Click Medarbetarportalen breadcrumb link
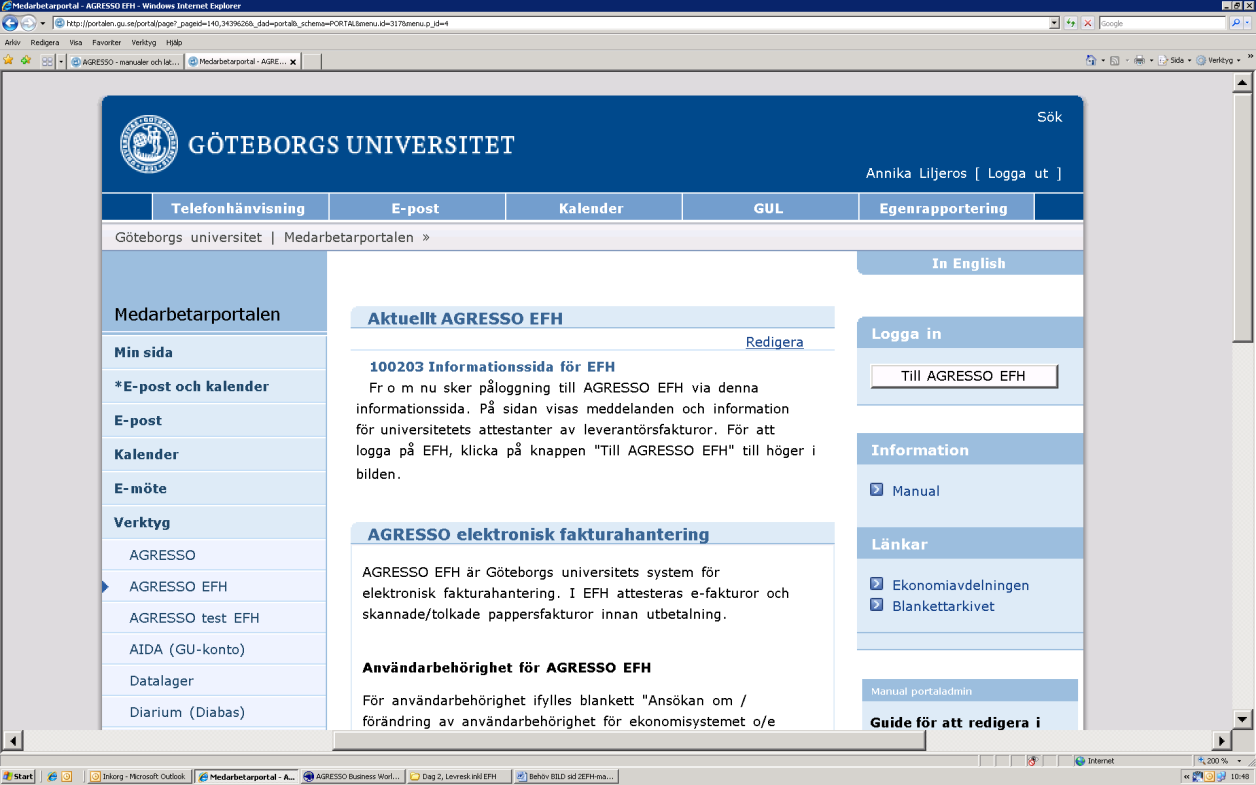Screen dimensions: 1256x785 [x=349, y=237]
